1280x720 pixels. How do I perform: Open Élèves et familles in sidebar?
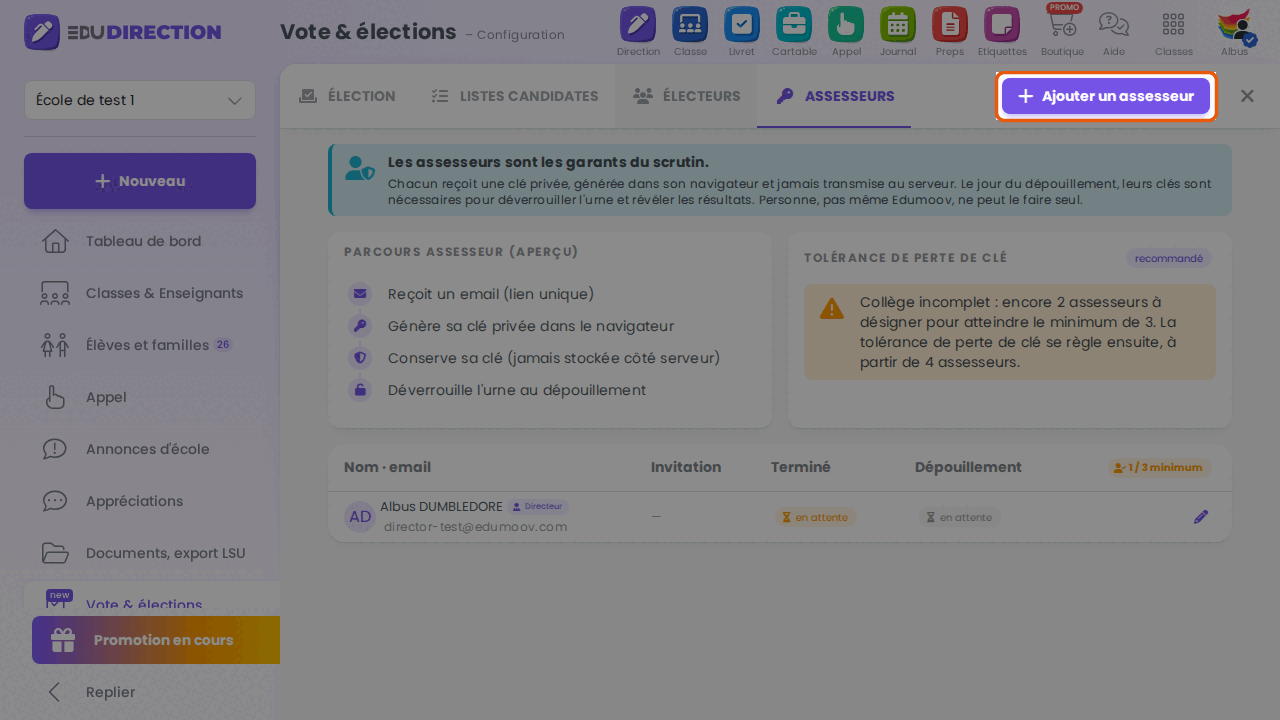coord(140,345)
